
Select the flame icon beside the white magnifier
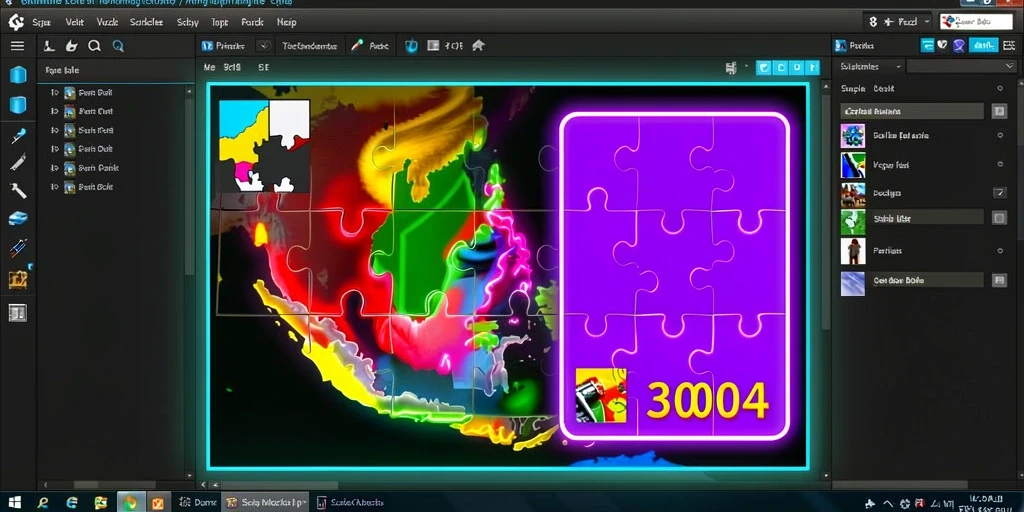72,46
